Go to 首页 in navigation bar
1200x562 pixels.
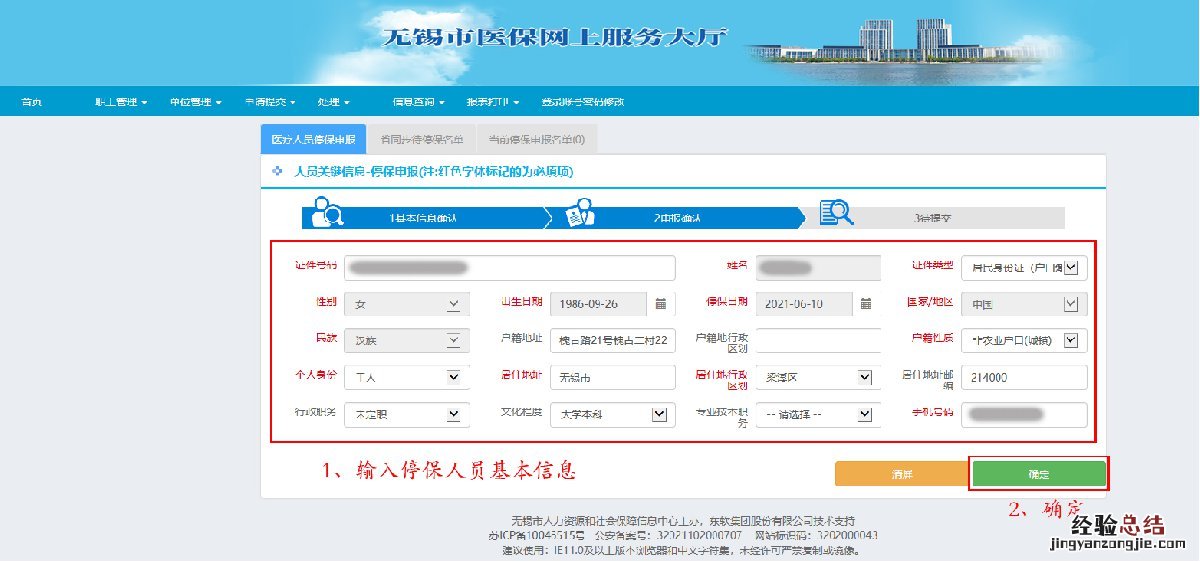32,102
